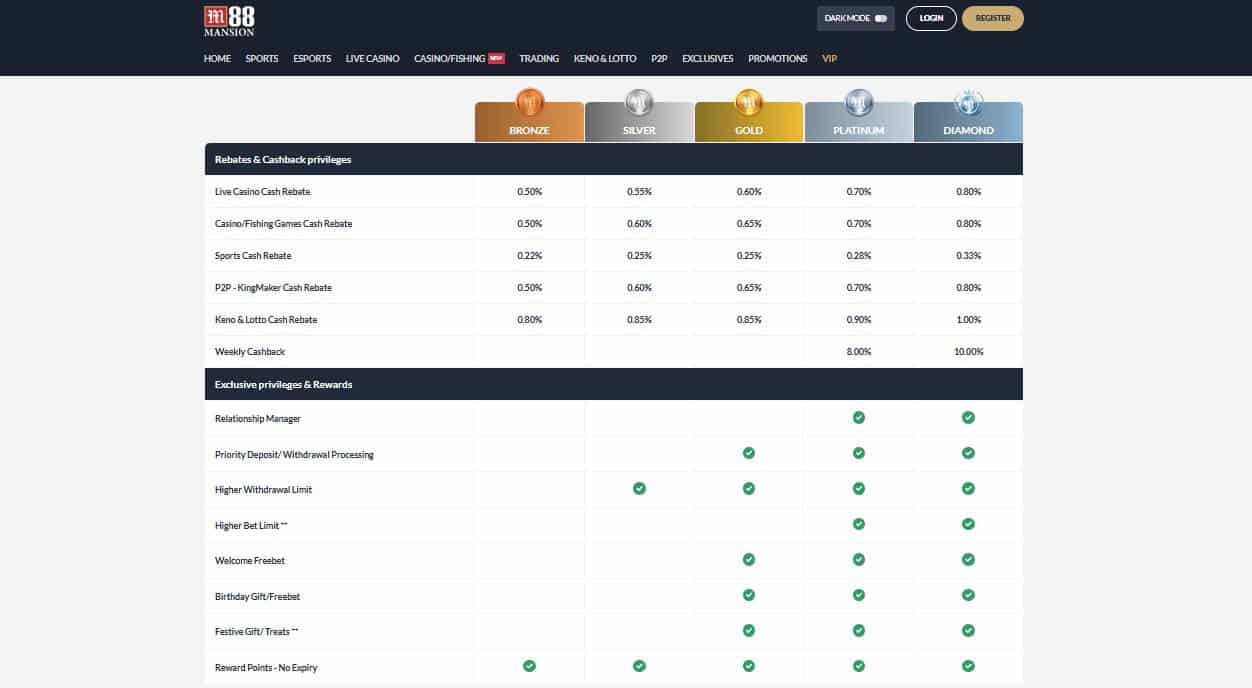The image size is (1252, 688).
Task: Click Diamond checkmark for Relationship Manager
Action: (x=968, y=418)
